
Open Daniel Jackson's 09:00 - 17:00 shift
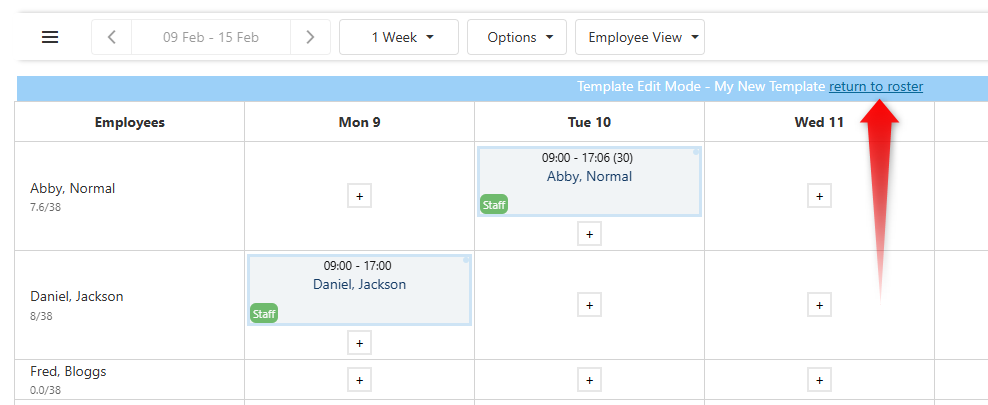click(x=359, y=284)
